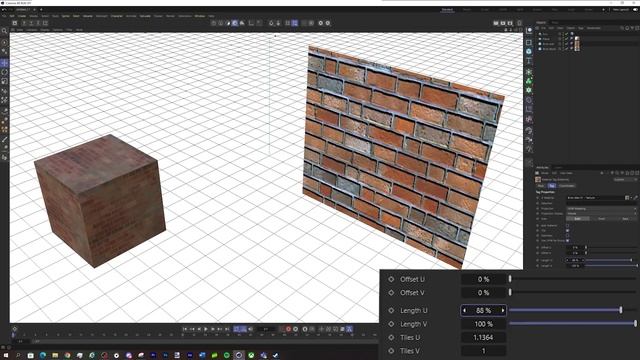Open the Mode menu in Attributes
The width and height of the screenshot is (640, 360).
click(x=544, y=173)
